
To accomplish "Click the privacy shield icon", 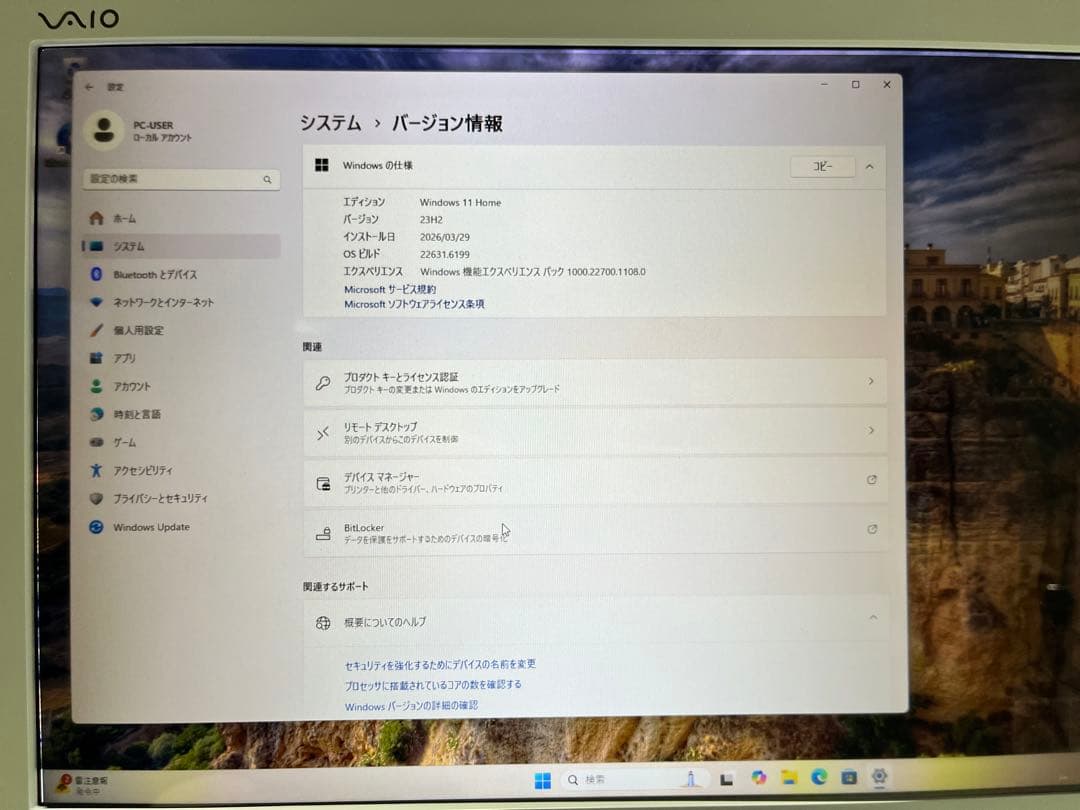I will coord(96,498).
